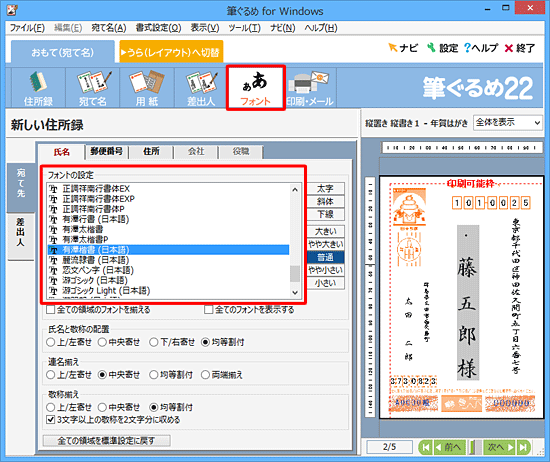This screenshot has height=462, width=550.
Task: Check 全てのフォントを表示する checkbox
Action: pyautogui.click(x=209, y=309)
